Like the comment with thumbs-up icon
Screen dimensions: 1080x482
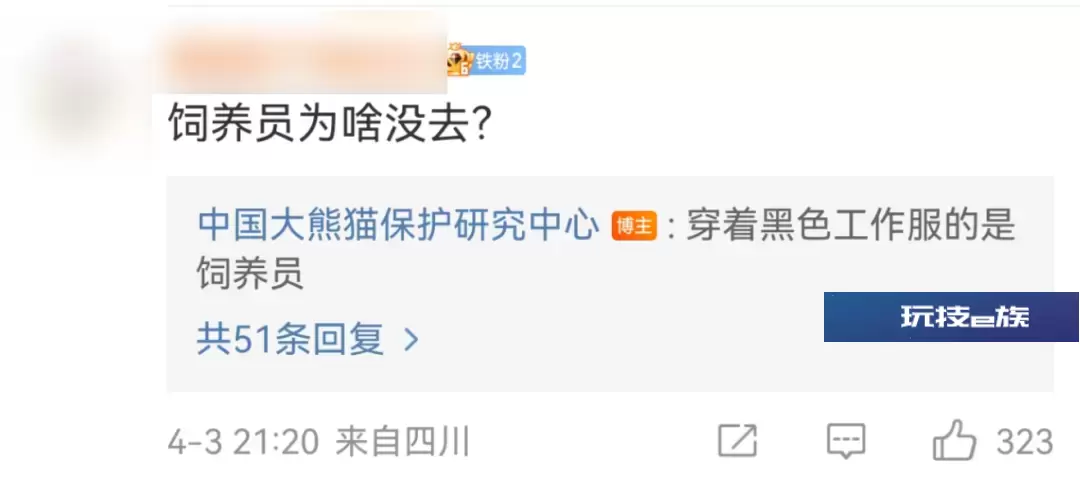(954, 441)
